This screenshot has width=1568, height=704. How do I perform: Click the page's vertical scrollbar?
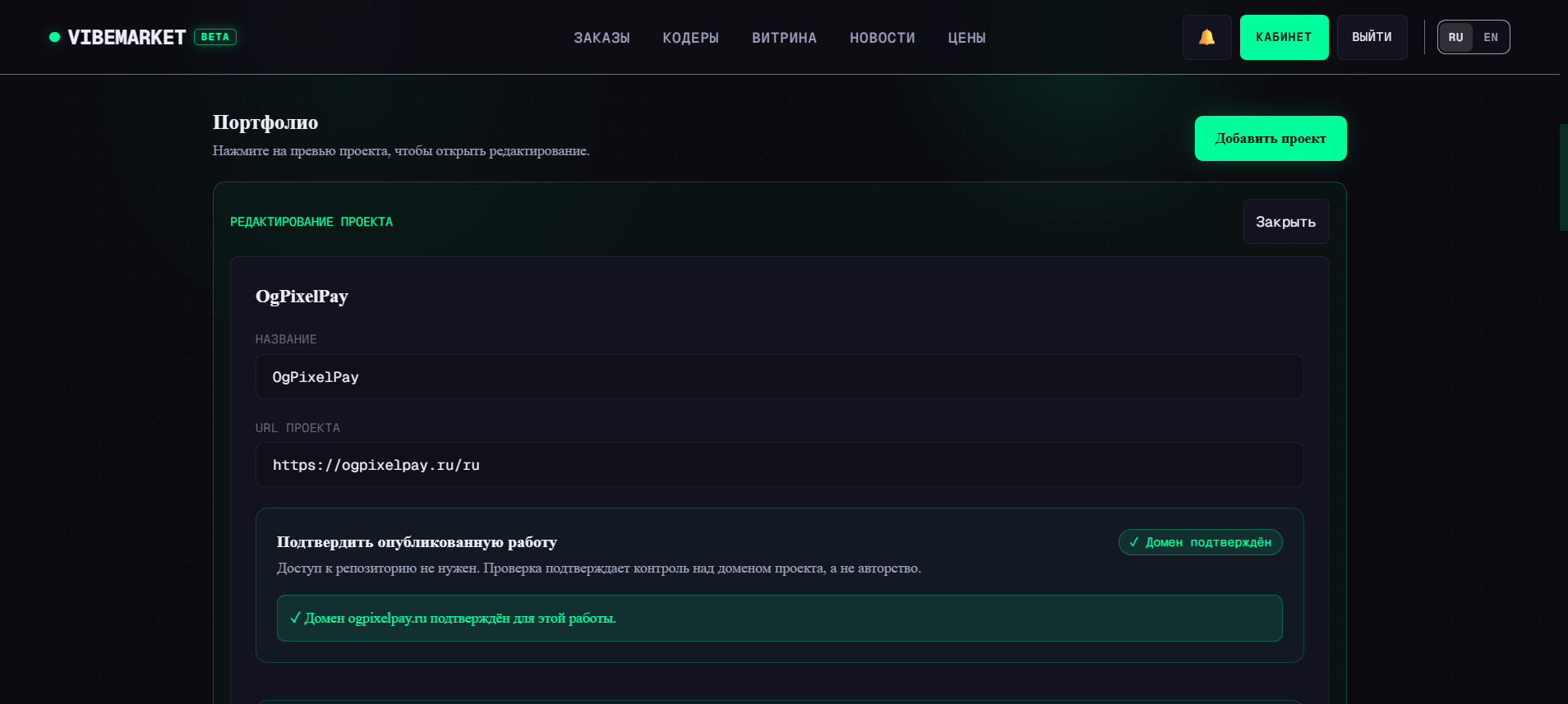1563,177
